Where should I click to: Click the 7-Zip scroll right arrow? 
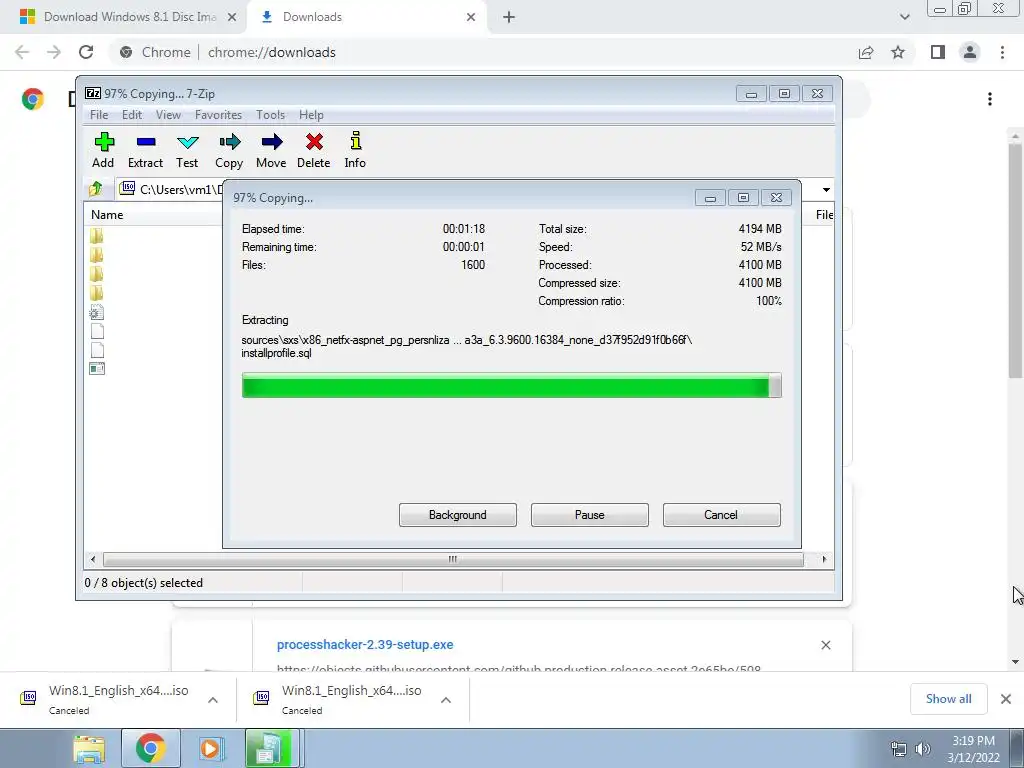point(824,559)
